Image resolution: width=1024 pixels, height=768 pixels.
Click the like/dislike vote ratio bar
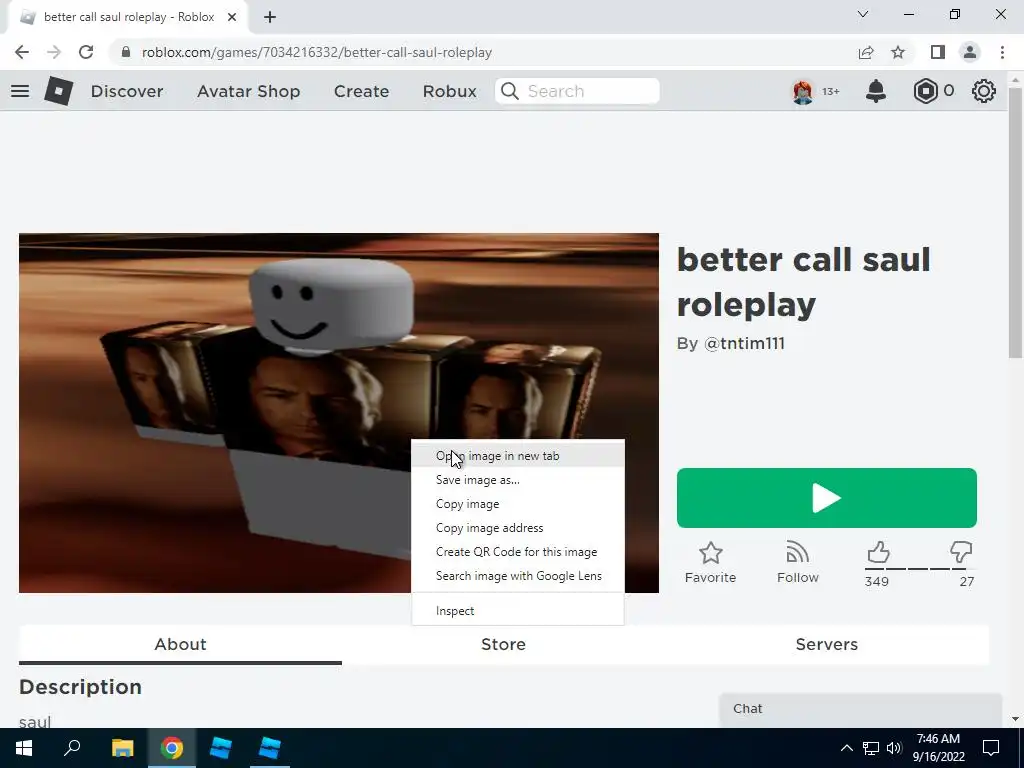920,569
